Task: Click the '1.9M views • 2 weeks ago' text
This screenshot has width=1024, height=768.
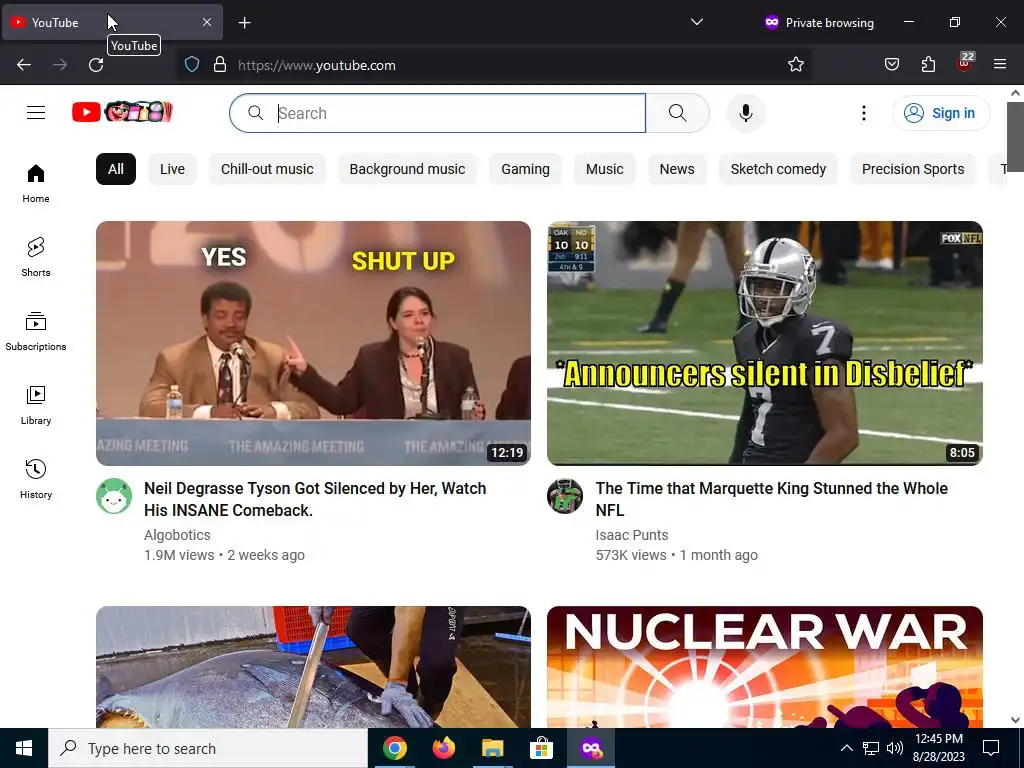Action: [224, 555]
